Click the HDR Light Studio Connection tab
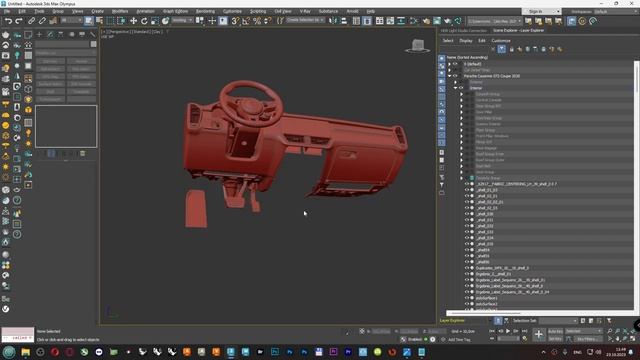The width and height of the screenshot is (640, 360). point(464,31)
